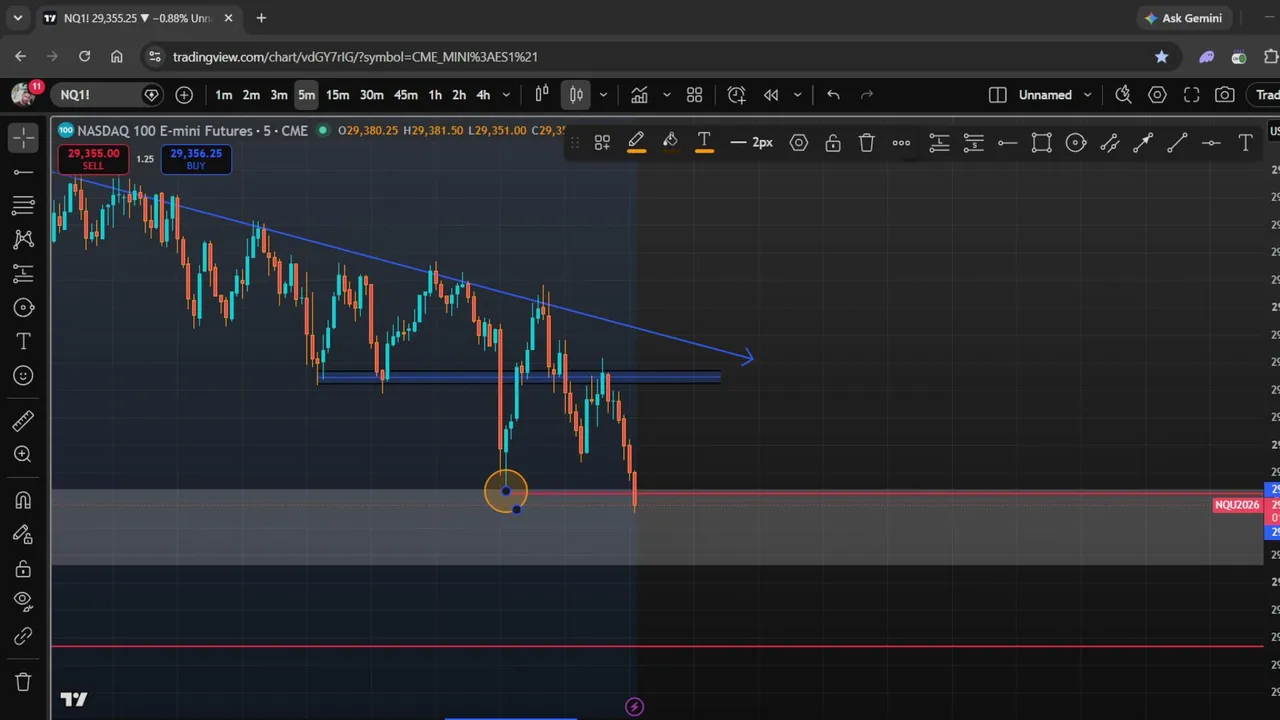Toggle stay in drawing mode

pyautogui.click(x=24, y=534)
